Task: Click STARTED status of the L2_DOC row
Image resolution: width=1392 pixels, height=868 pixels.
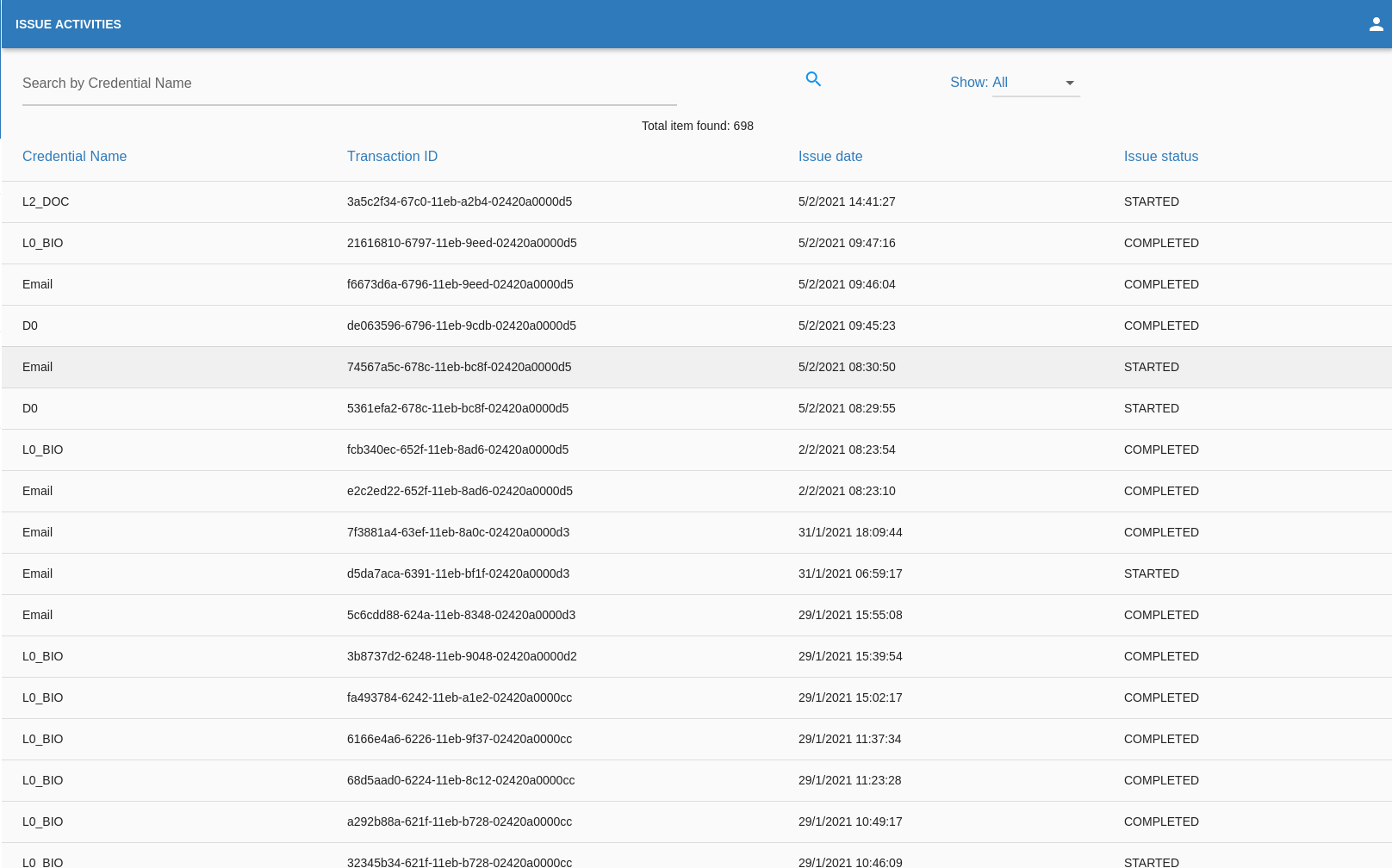Action: point(1151,201)
